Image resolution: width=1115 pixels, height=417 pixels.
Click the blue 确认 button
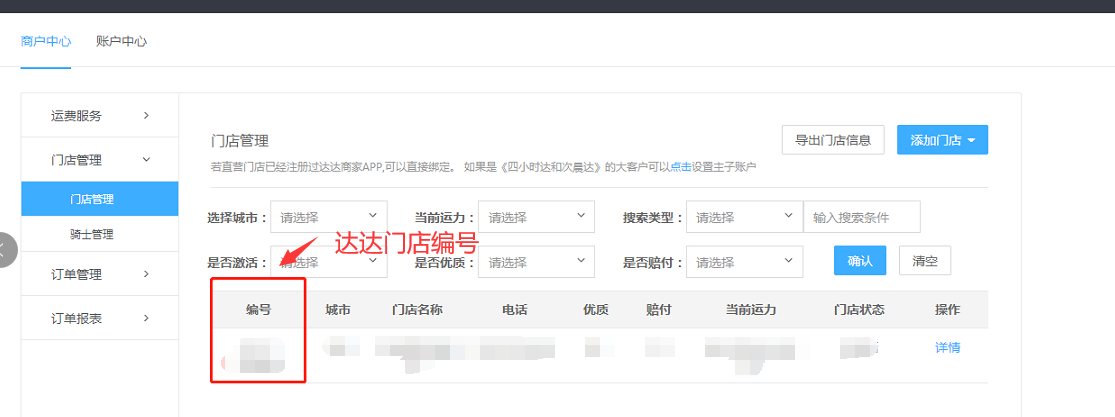coord(860,261)
